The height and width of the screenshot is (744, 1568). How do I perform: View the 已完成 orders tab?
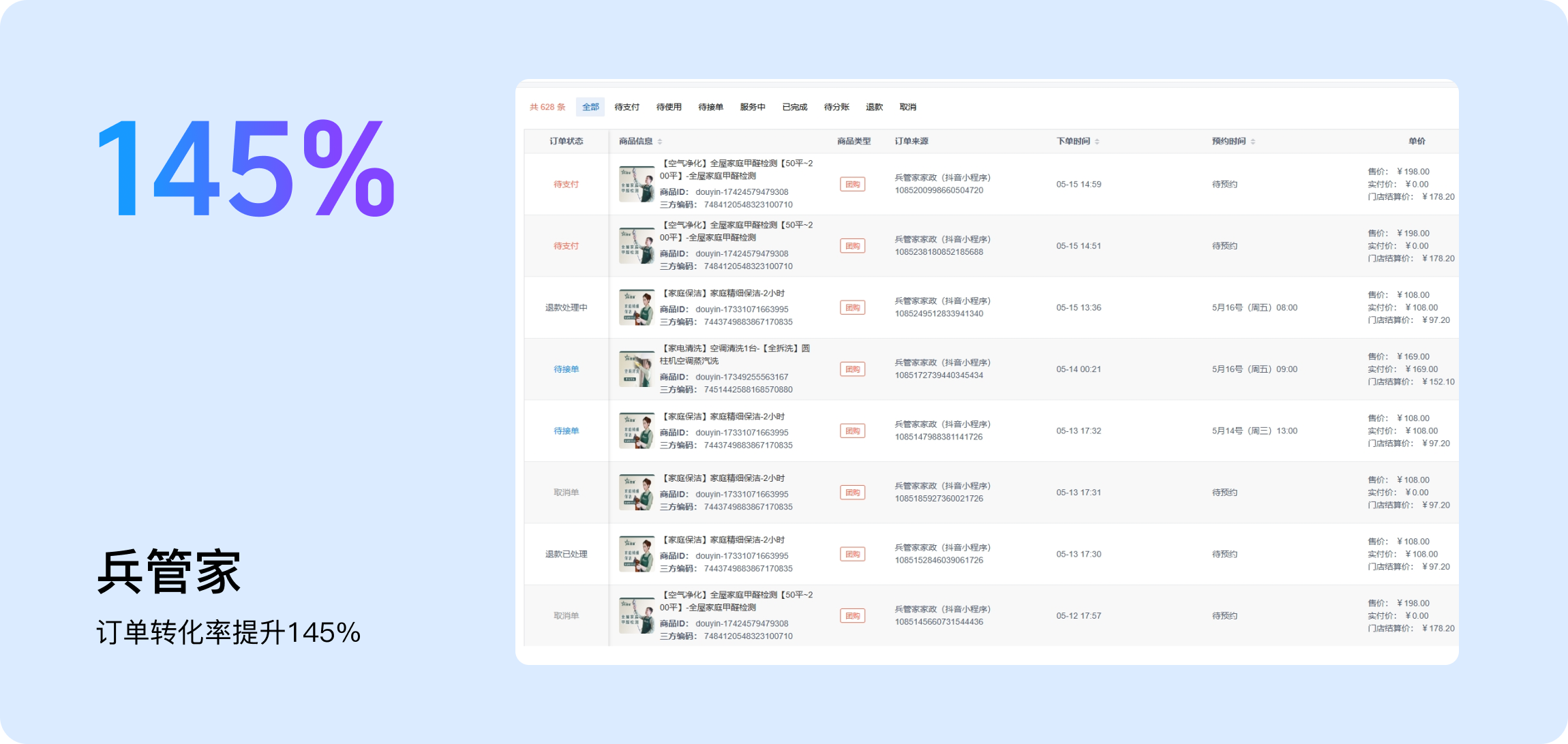point(794,107)
